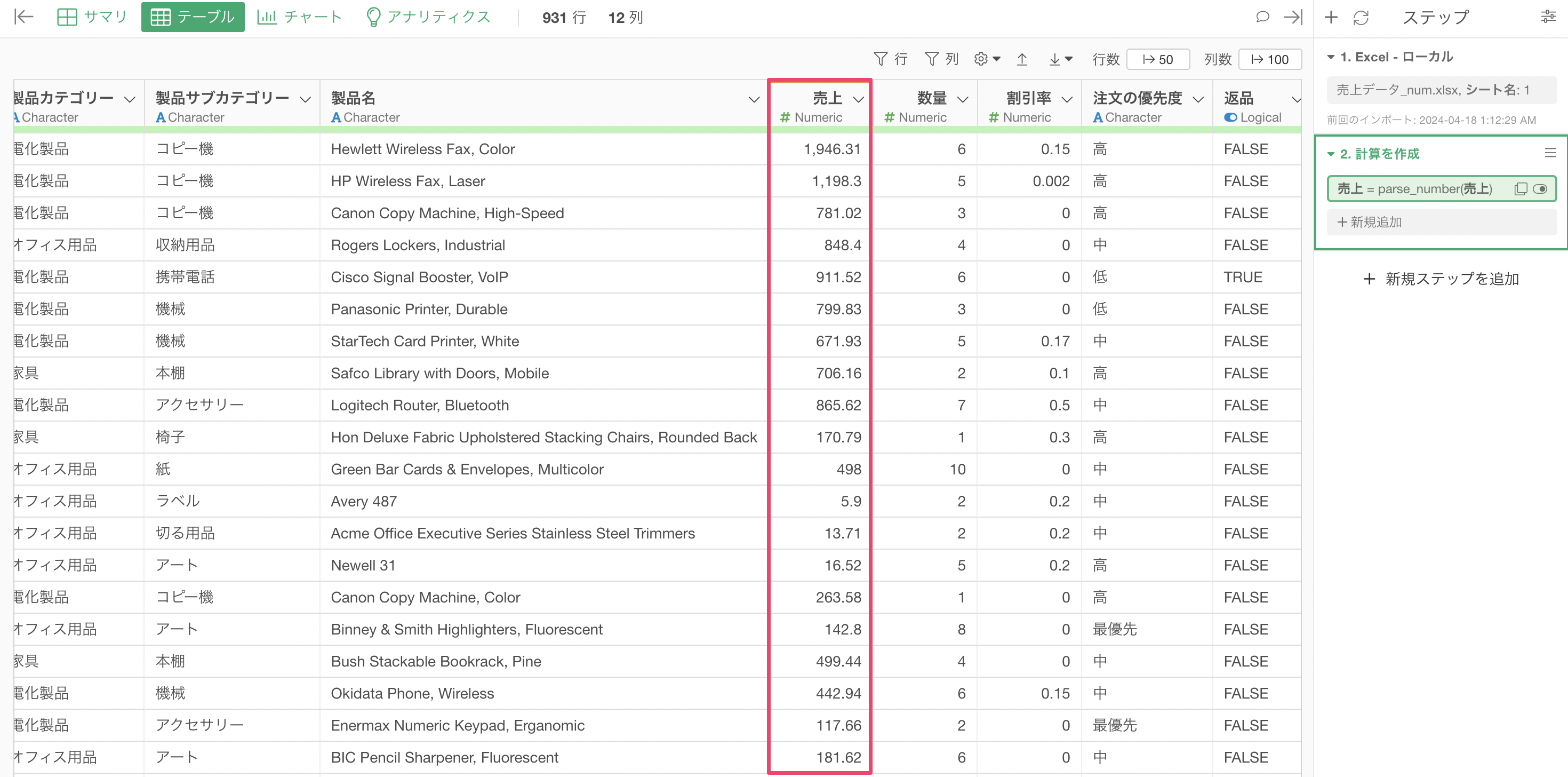
Task: Click the 12 列 column count label
Action: (625, 18)
